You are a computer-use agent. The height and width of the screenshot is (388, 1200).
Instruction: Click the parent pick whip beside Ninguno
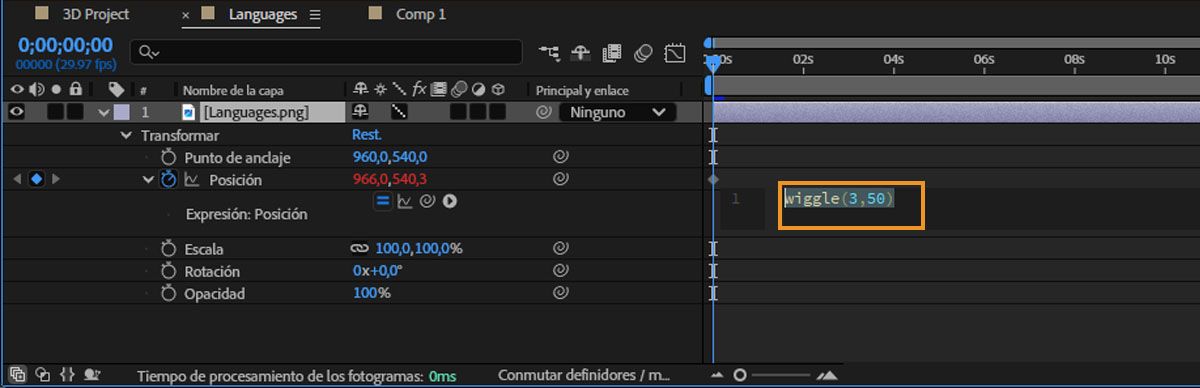pyautogui.click(x=544, y=112)
